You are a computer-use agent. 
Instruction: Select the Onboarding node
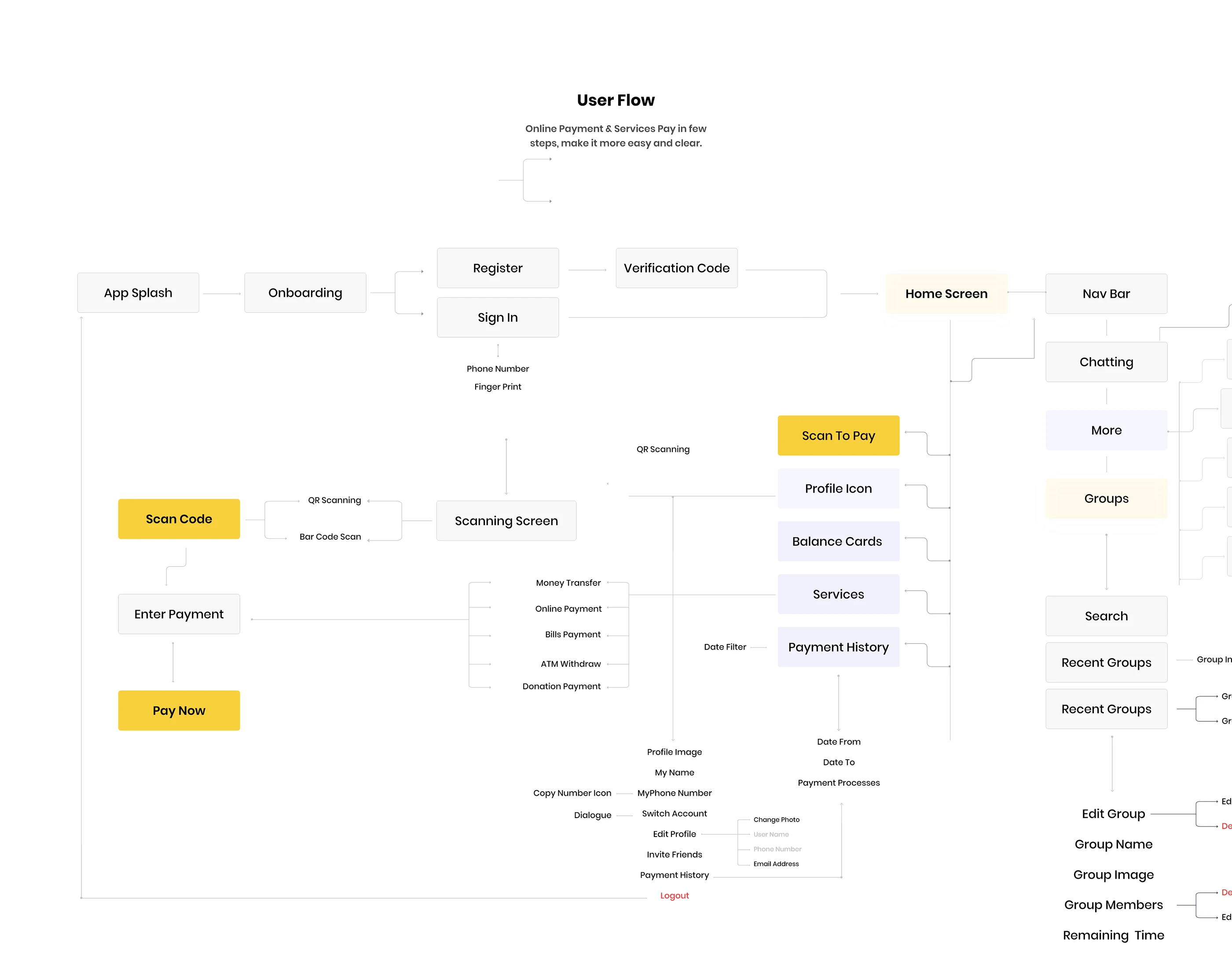[305, 293]
